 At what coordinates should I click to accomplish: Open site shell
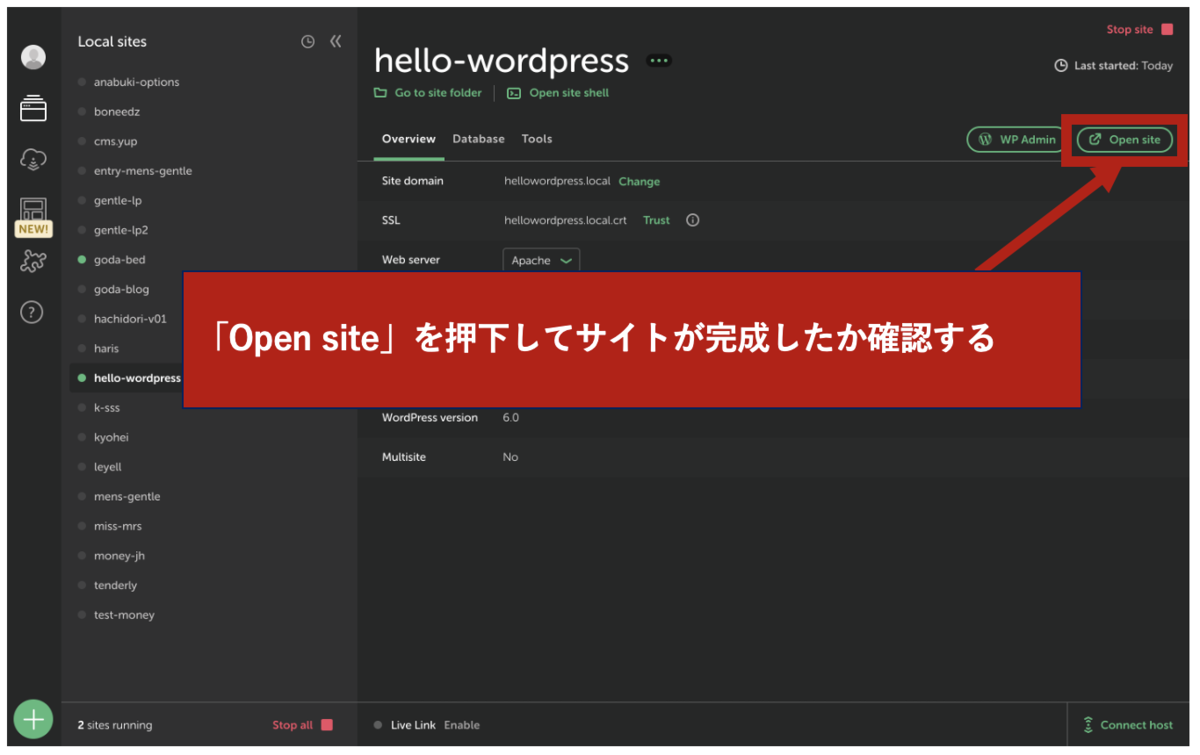coord(558,93)
